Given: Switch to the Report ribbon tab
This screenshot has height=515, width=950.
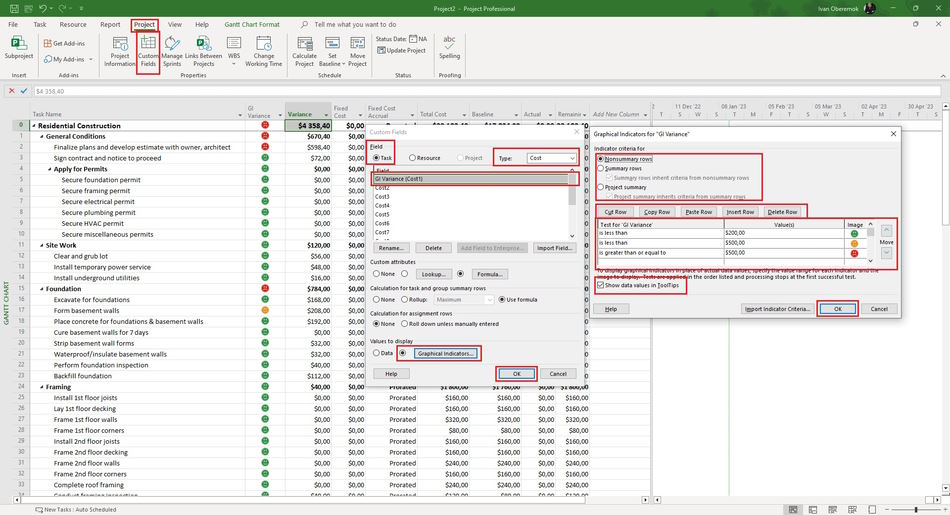Looking at the screenshot, I should 110,24.
